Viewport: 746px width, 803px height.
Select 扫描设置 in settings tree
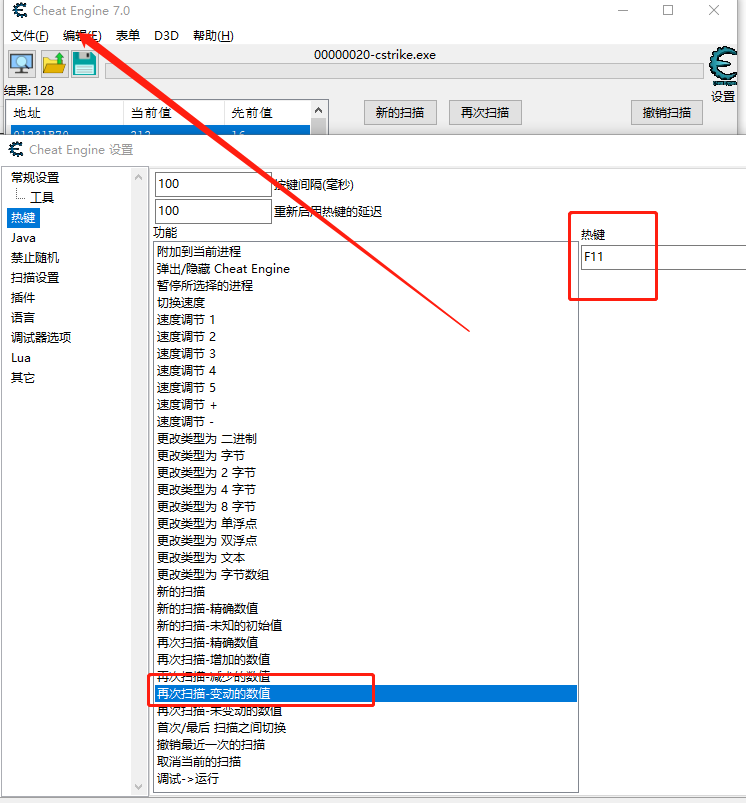tap(35, 278)
